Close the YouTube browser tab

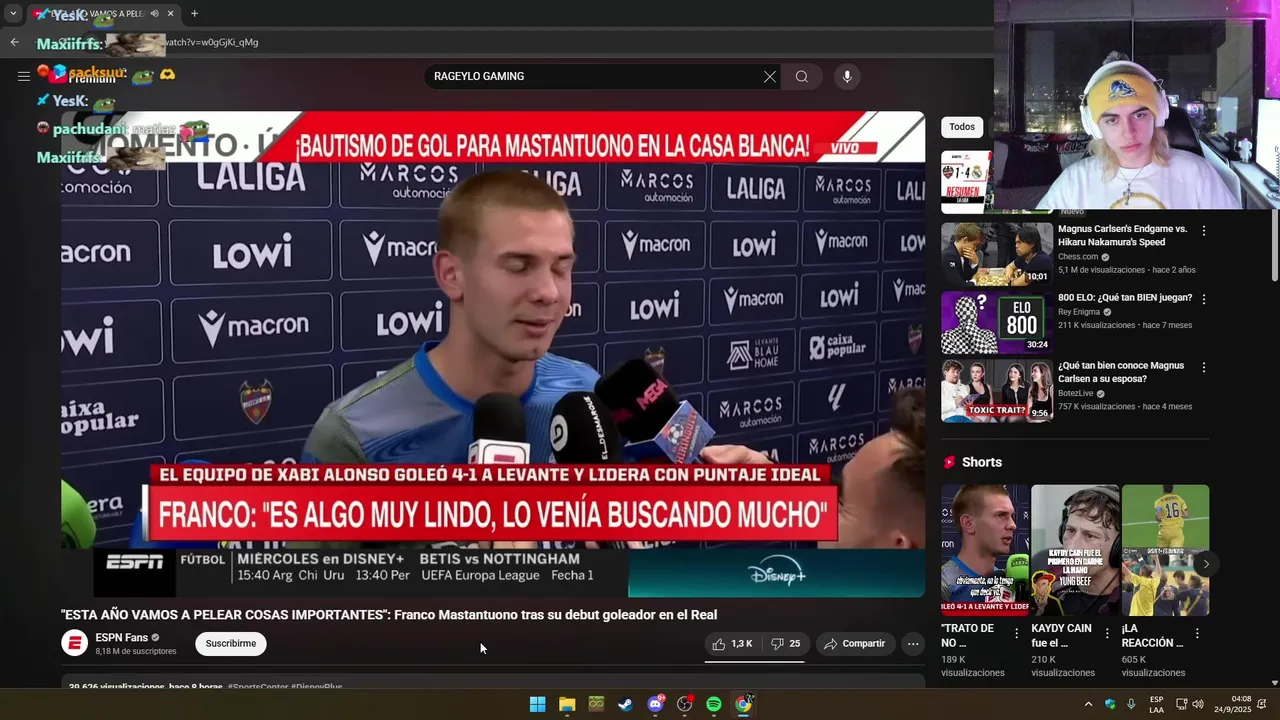tap(171, 14)
